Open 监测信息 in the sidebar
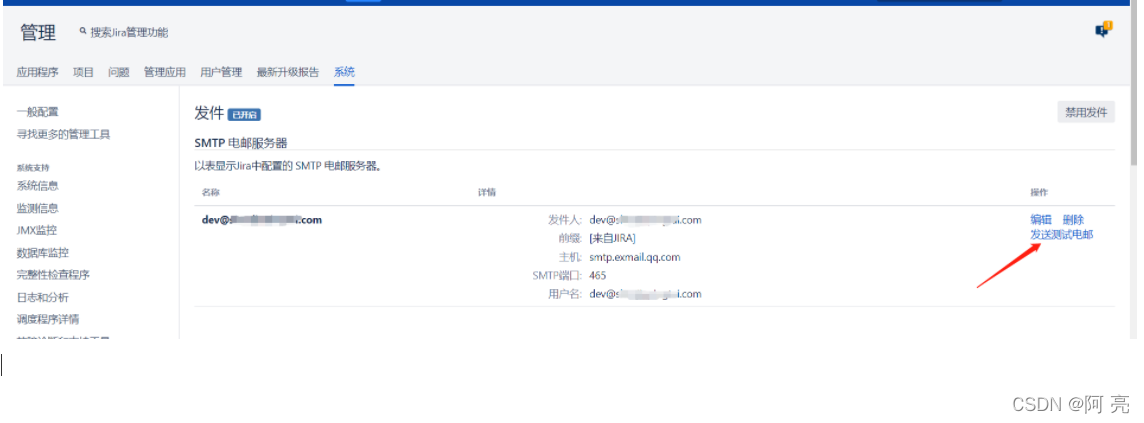Image resolution: width=1144 pixels, height=423 pixels. 37,208
